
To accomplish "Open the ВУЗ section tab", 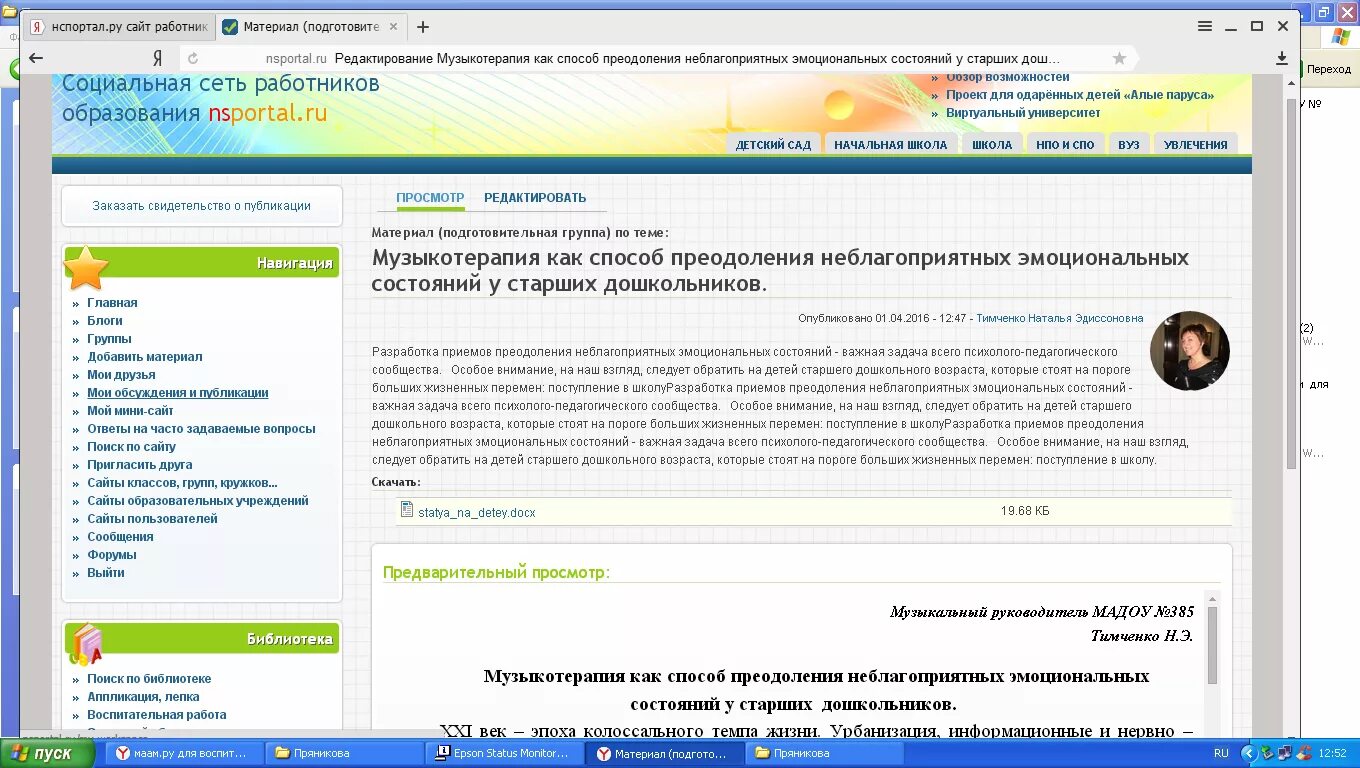I will click(x=1129, y=144).
